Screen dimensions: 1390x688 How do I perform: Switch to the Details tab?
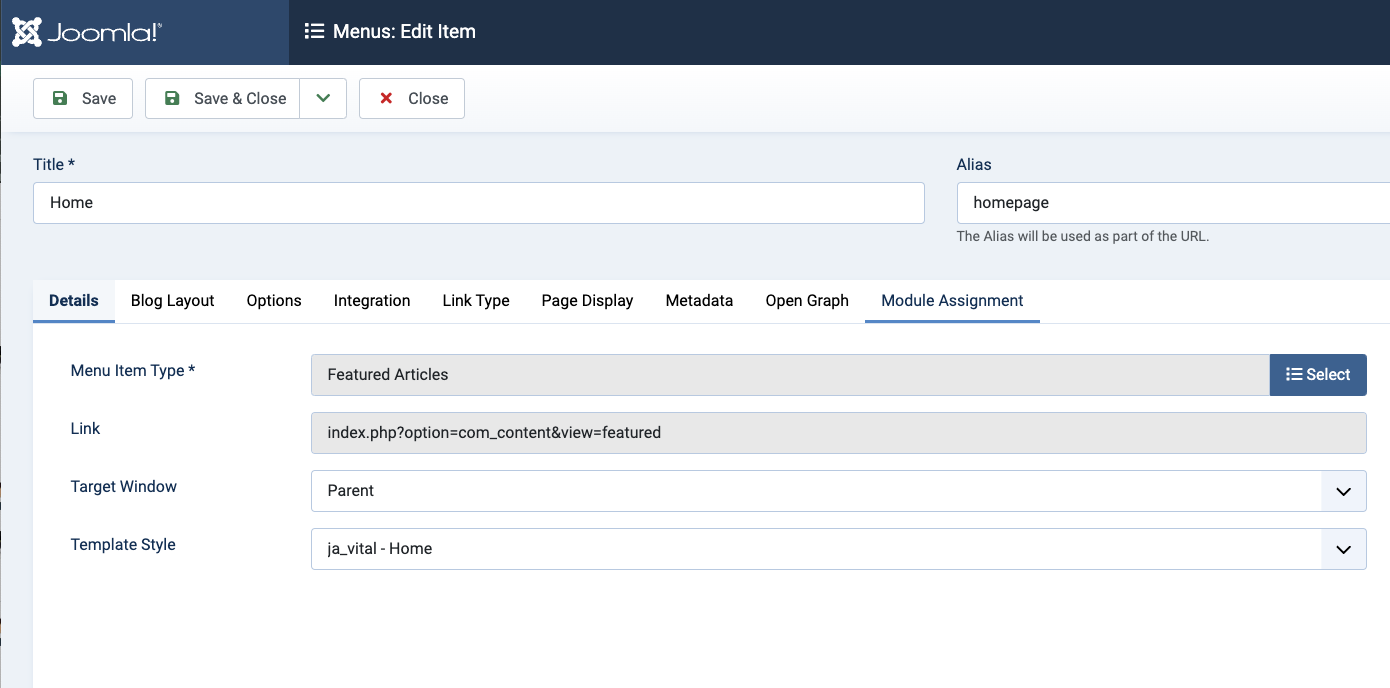click(x=74, y=300)
